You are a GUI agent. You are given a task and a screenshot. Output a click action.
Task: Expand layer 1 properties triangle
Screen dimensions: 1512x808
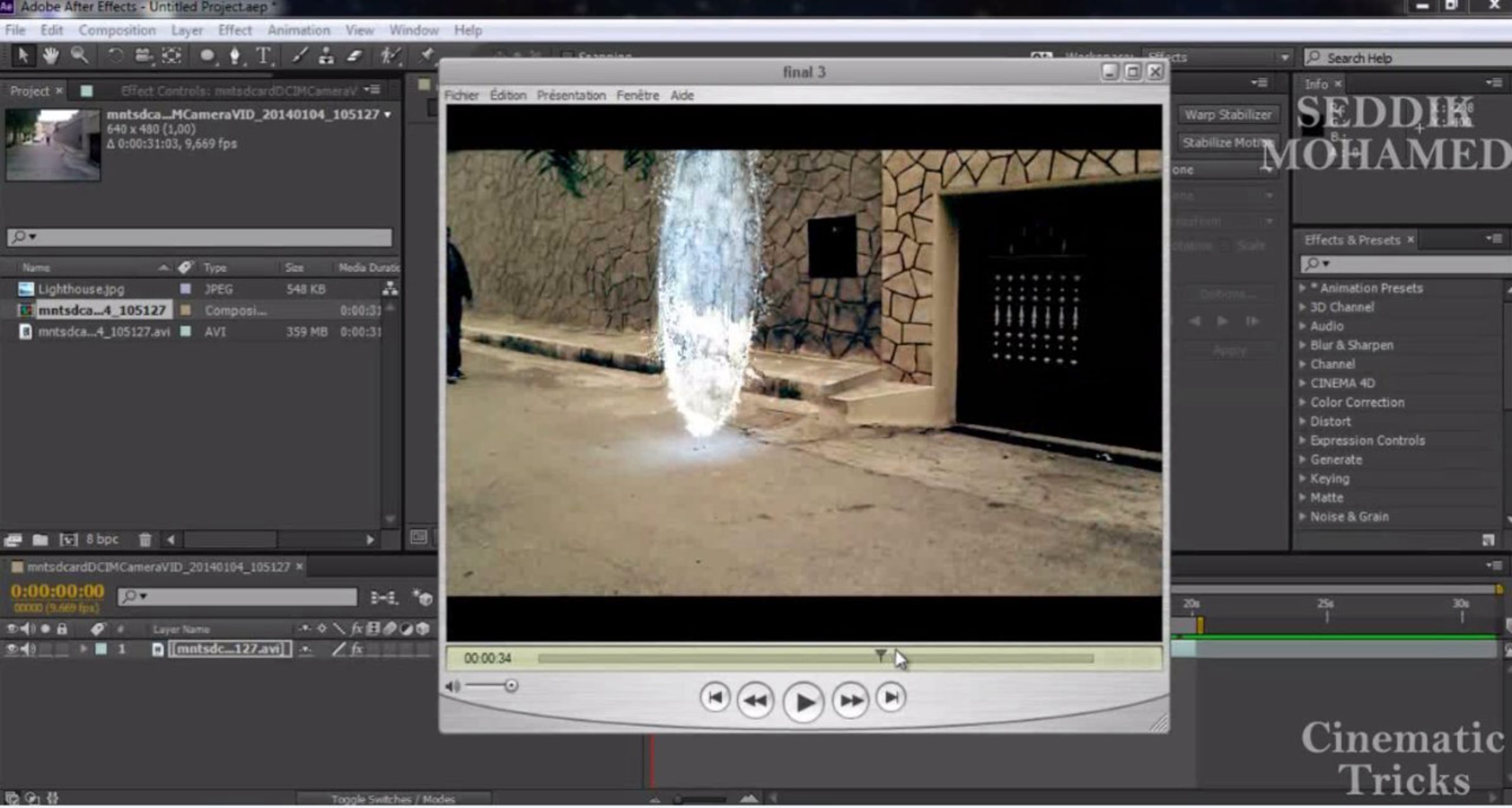(x=83, y=649)
